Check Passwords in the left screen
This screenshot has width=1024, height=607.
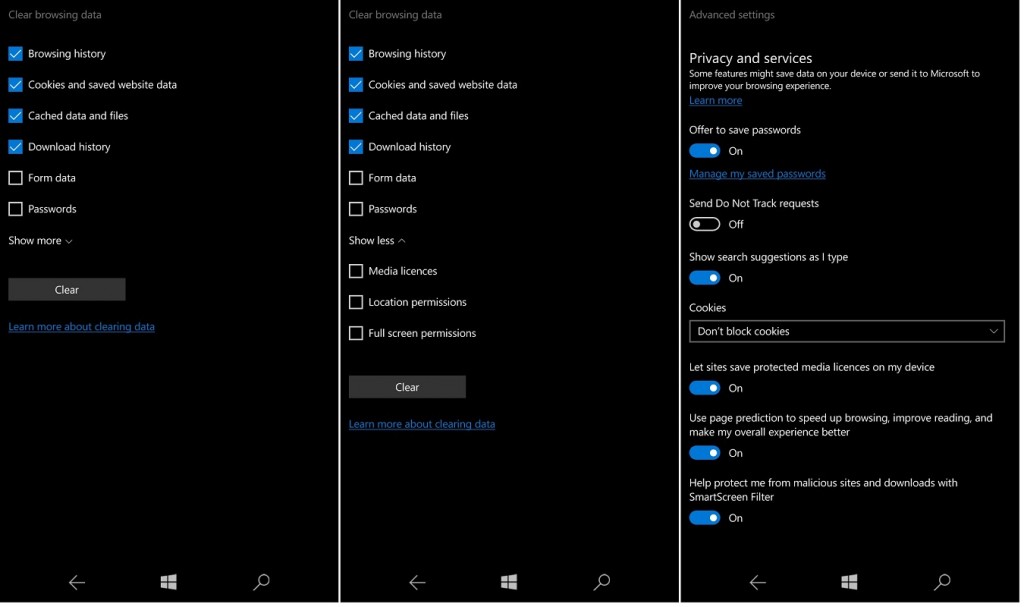click(x=16, y=209)
